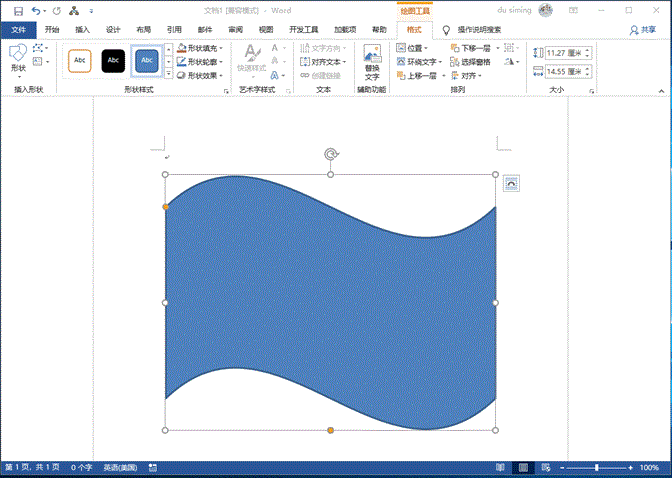Click the zoom slider in status bar

coord(596,467)
